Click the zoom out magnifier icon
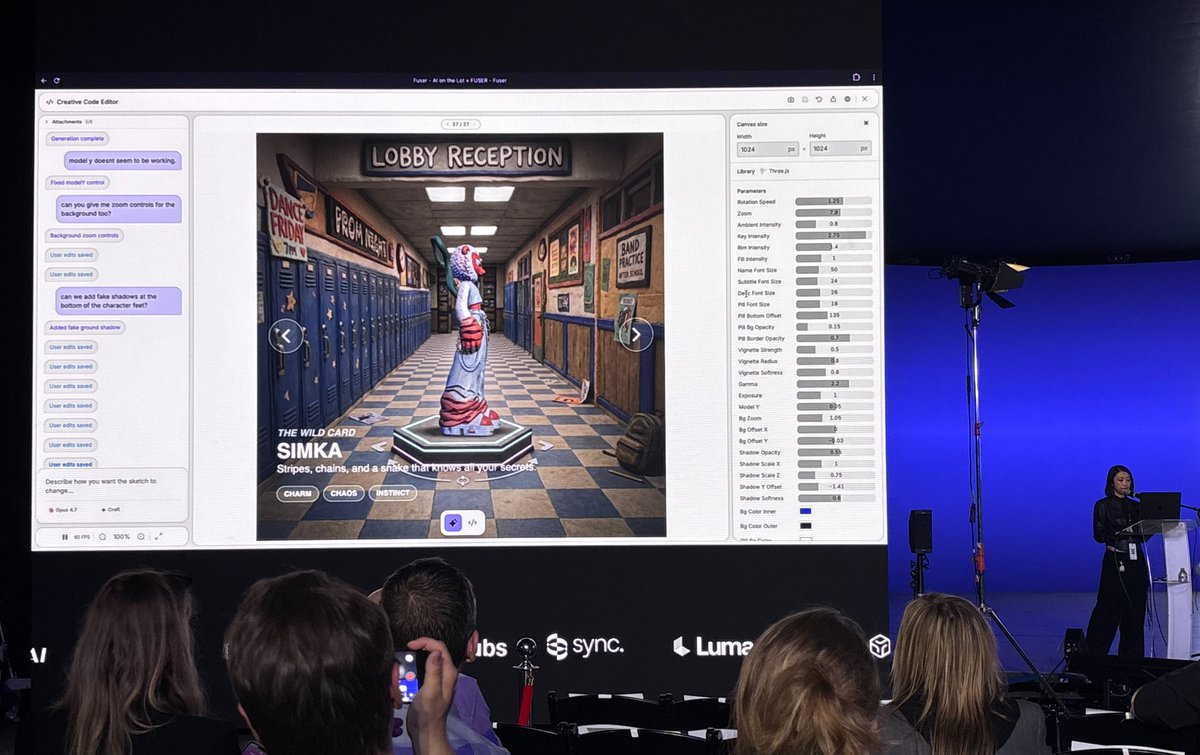The height and width of the screenshot is (755, 1200). [x=102, y=537]
